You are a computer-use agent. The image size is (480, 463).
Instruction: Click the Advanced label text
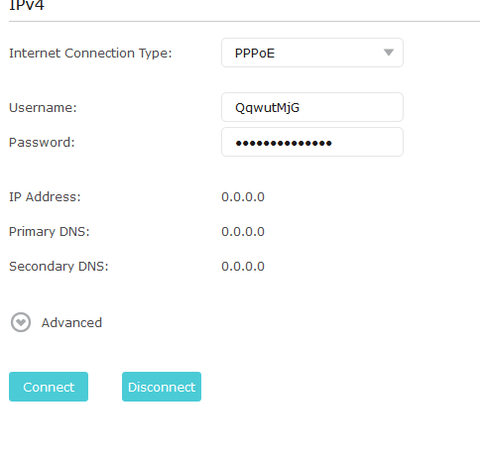[72, 323]
